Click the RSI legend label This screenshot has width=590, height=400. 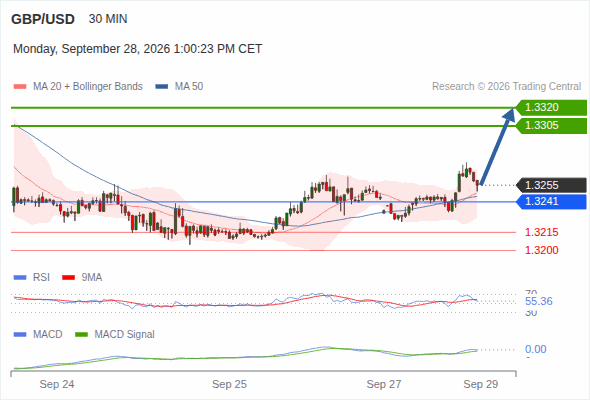pyautogui.click(x=41, y=278)
